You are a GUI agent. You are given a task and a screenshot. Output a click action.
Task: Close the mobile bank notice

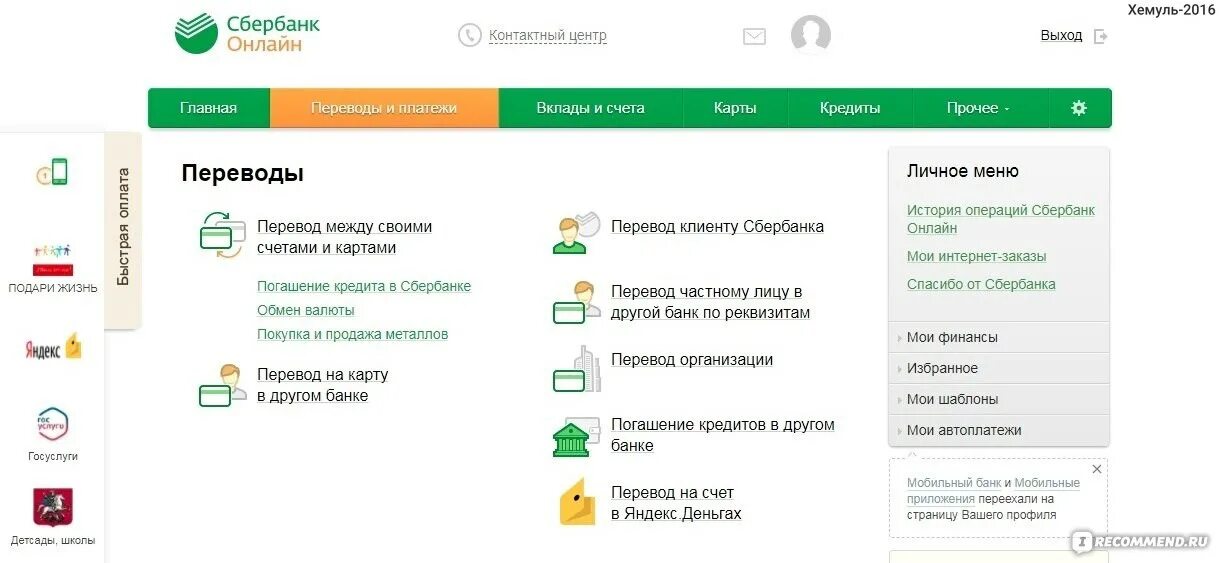(1097, 469)
